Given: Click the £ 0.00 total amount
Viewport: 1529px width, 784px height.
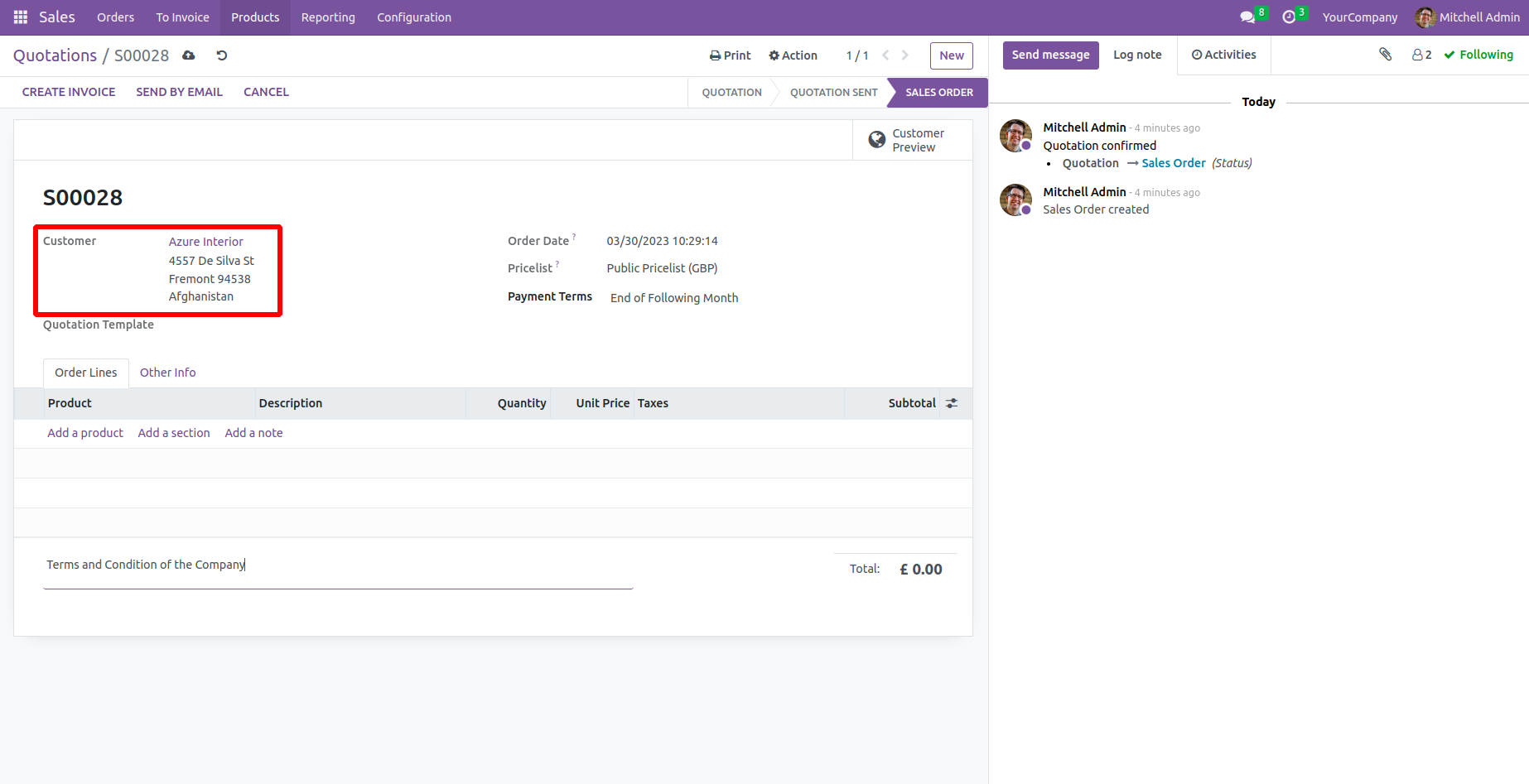Looking at the screenshot, I should 921,570.
